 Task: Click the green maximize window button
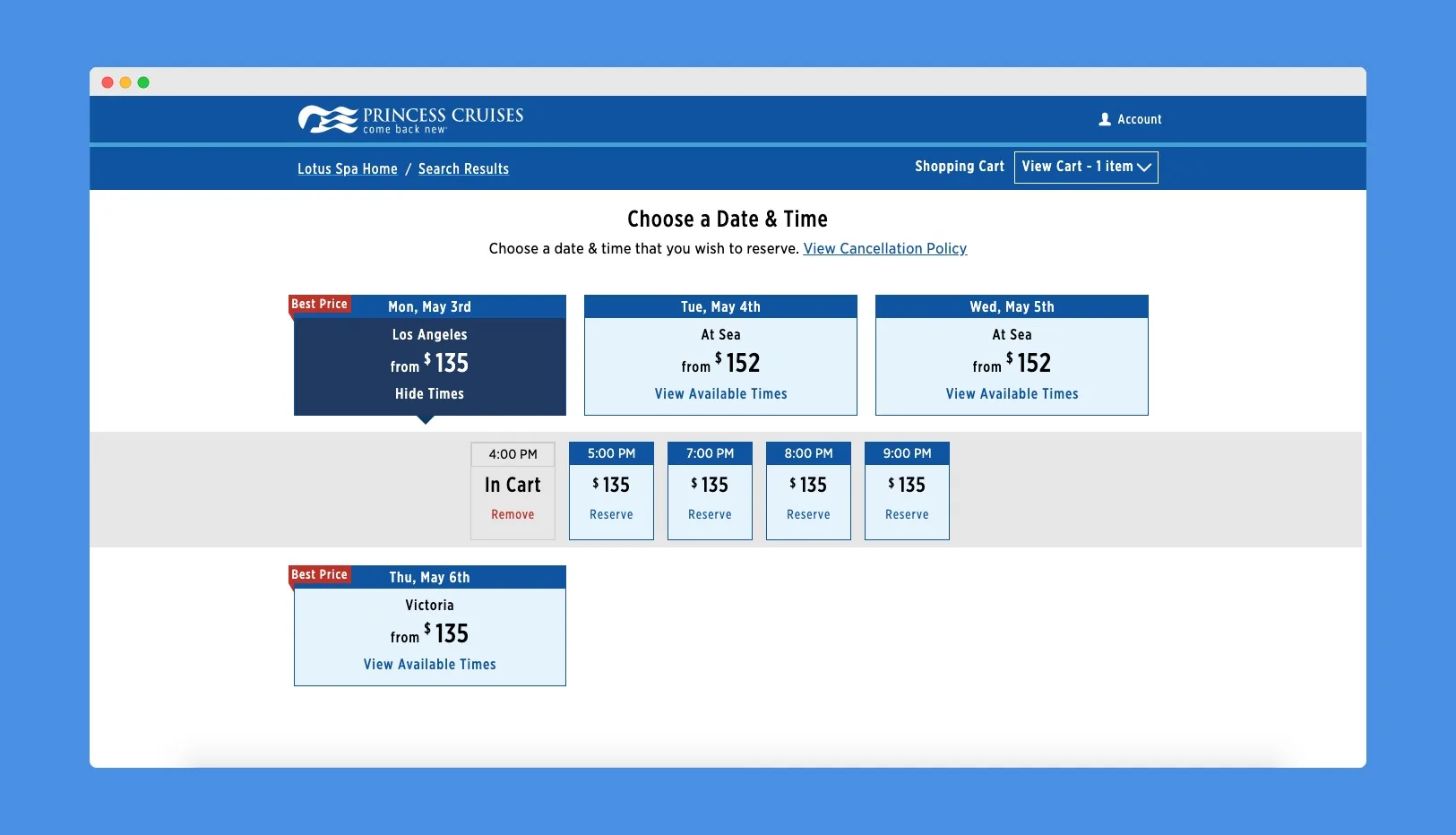point(143,82)
